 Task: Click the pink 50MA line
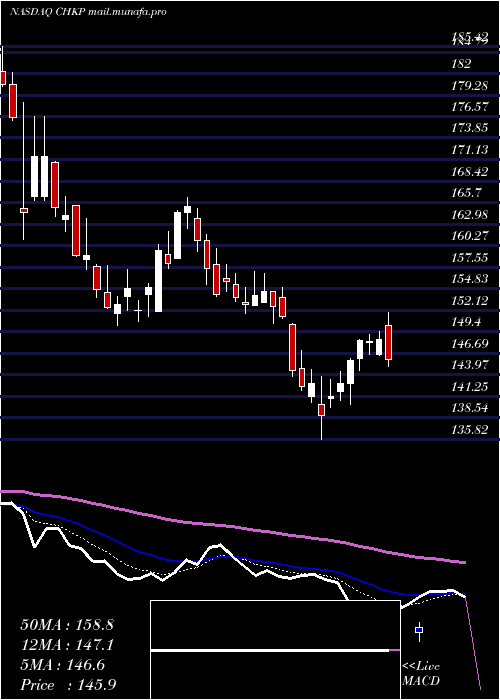coord(232,527)
